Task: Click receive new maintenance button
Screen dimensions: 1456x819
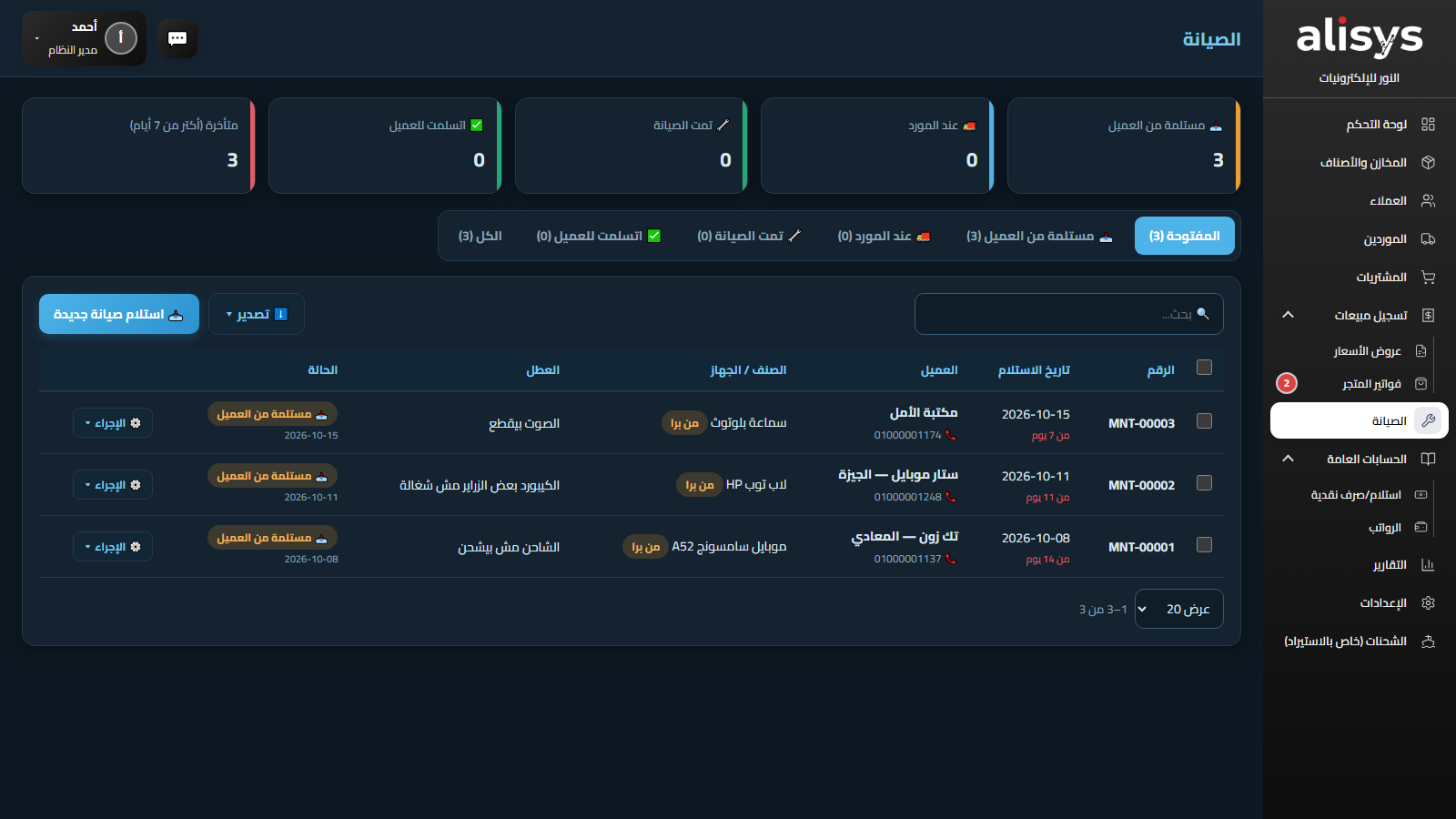Action: [119, 314]
